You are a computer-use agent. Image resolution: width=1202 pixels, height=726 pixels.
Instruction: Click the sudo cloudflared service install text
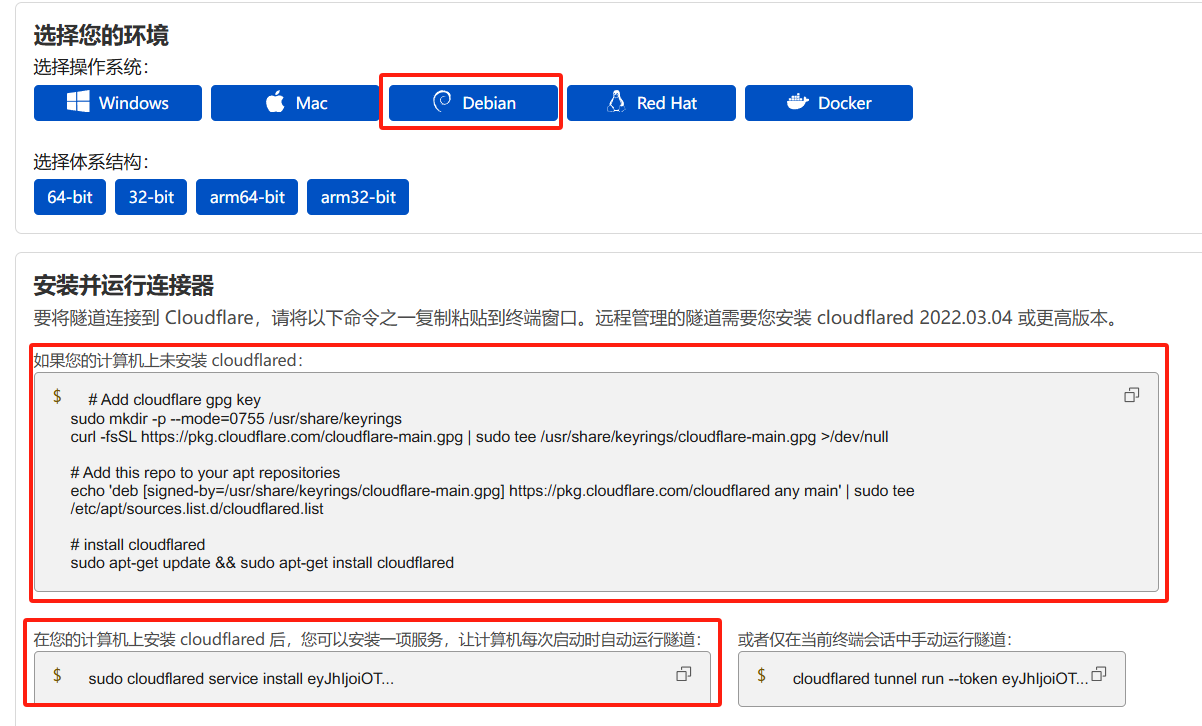[x=241, y=679]
